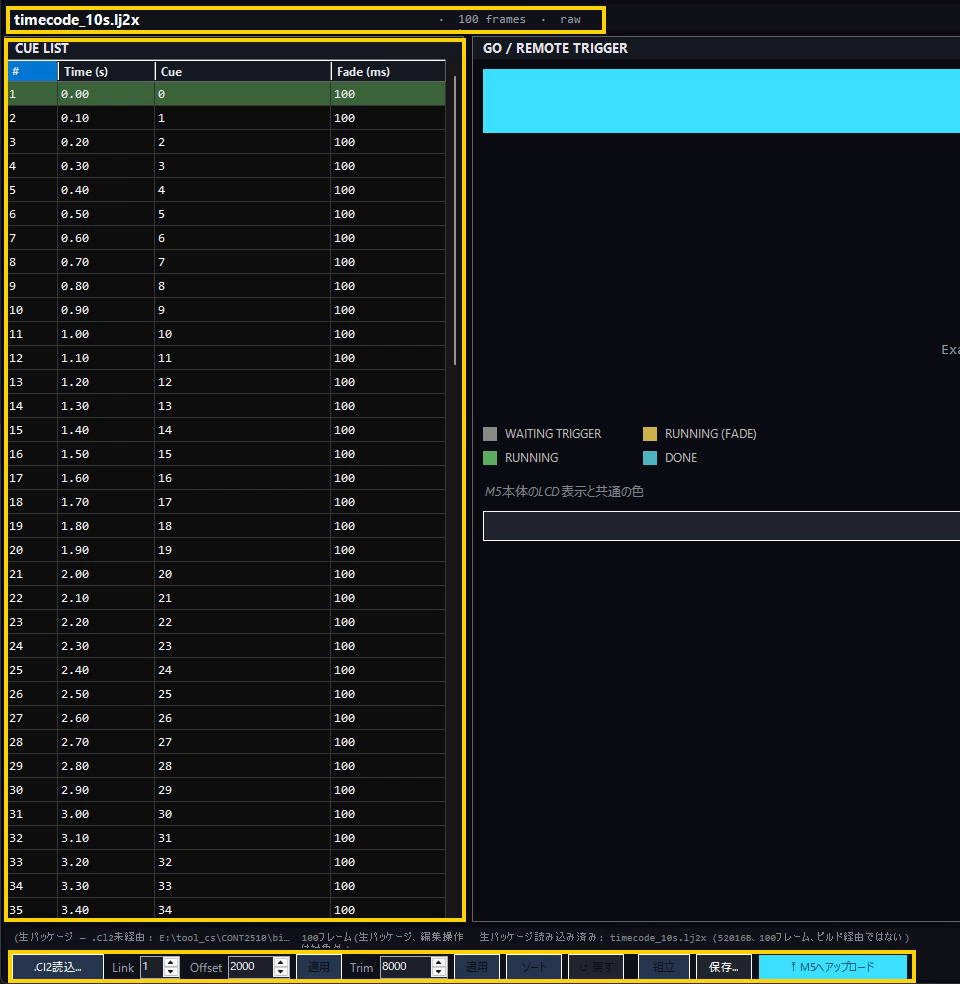Apply the Offset value with 適用

click(318, 967)
